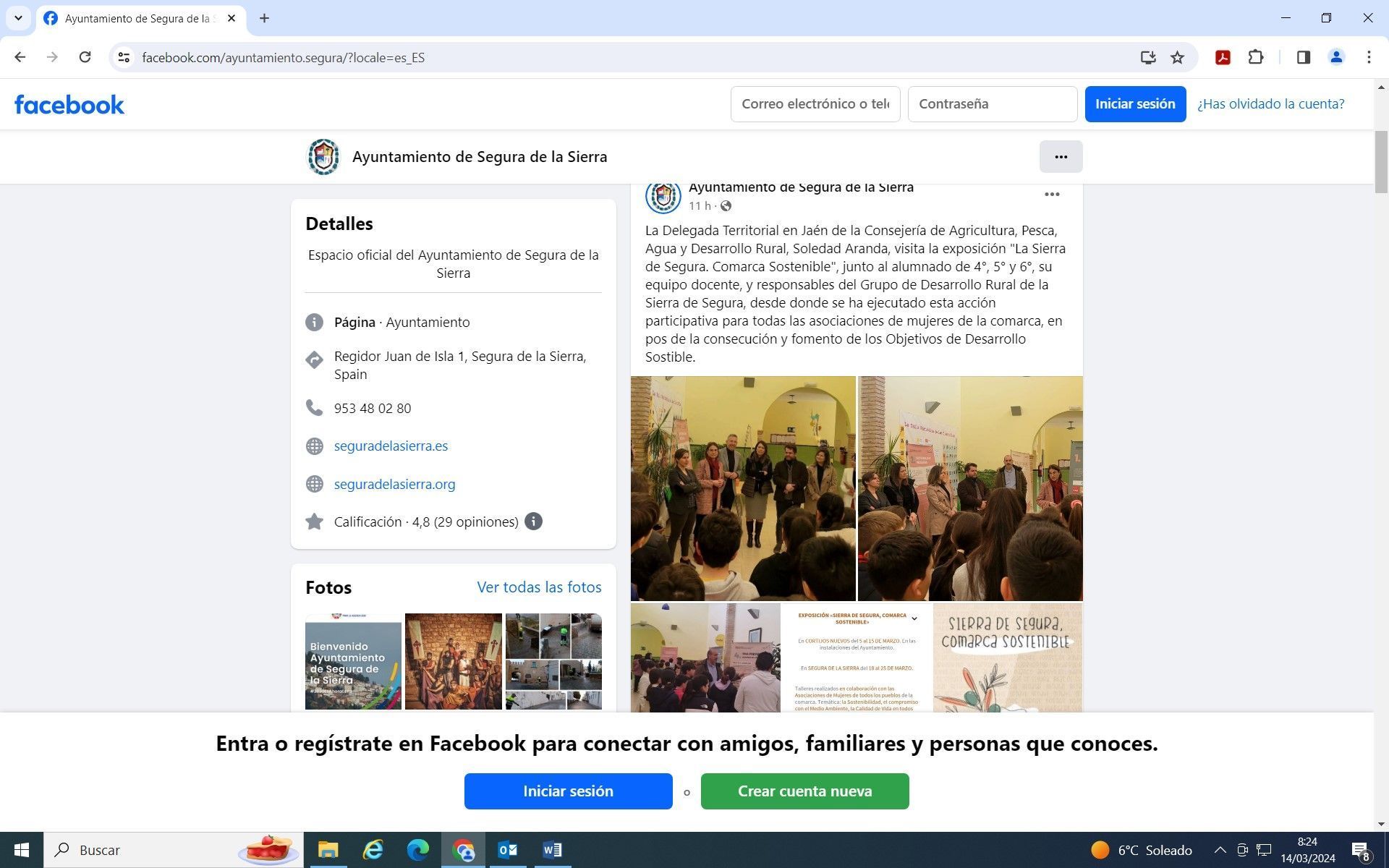Open the second post photo
Image resolution: width=1389 pixels, height=868 pixels.
coord(970,488)
